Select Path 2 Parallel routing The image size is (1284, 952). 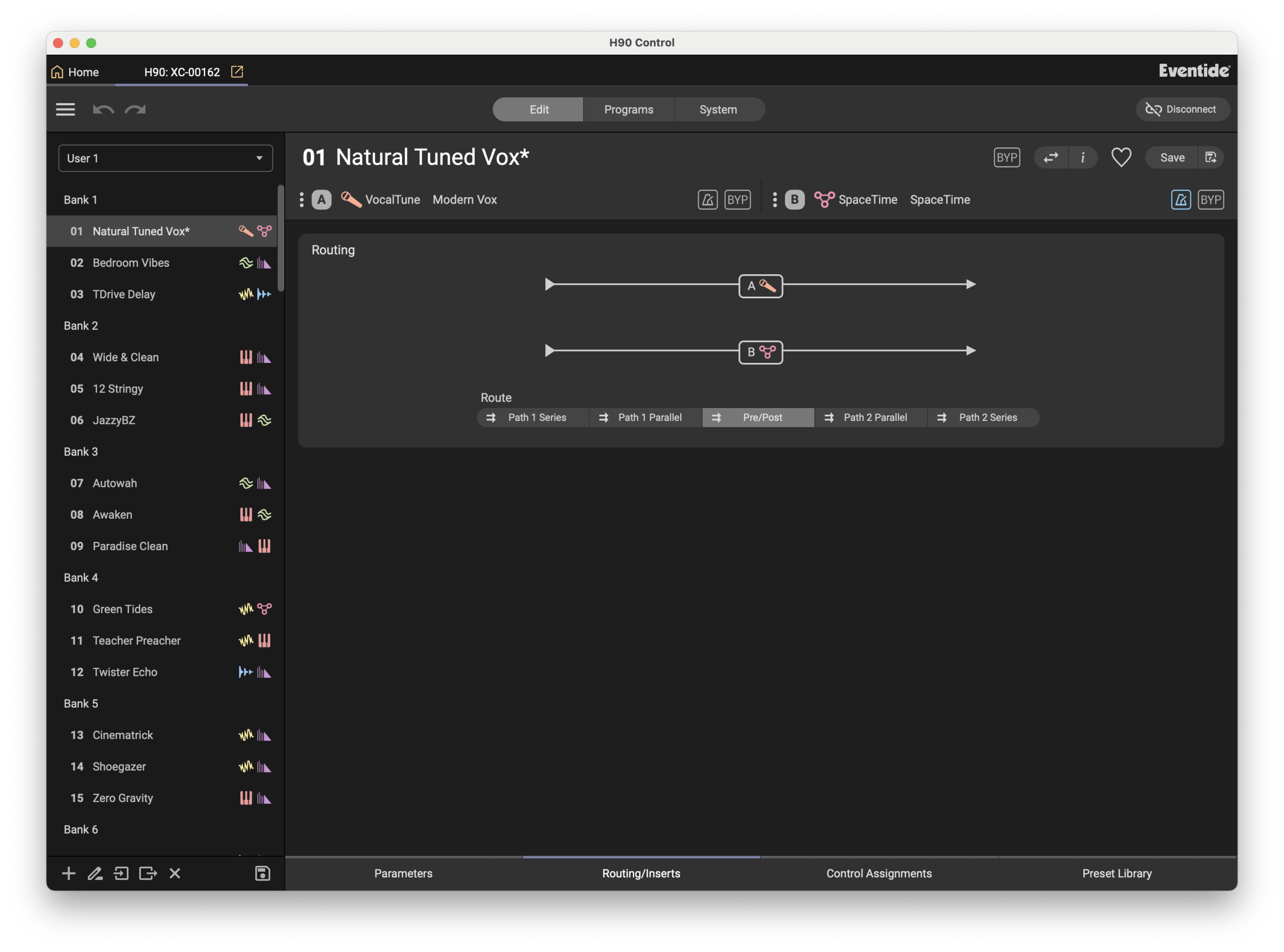(x=871, y=418)
